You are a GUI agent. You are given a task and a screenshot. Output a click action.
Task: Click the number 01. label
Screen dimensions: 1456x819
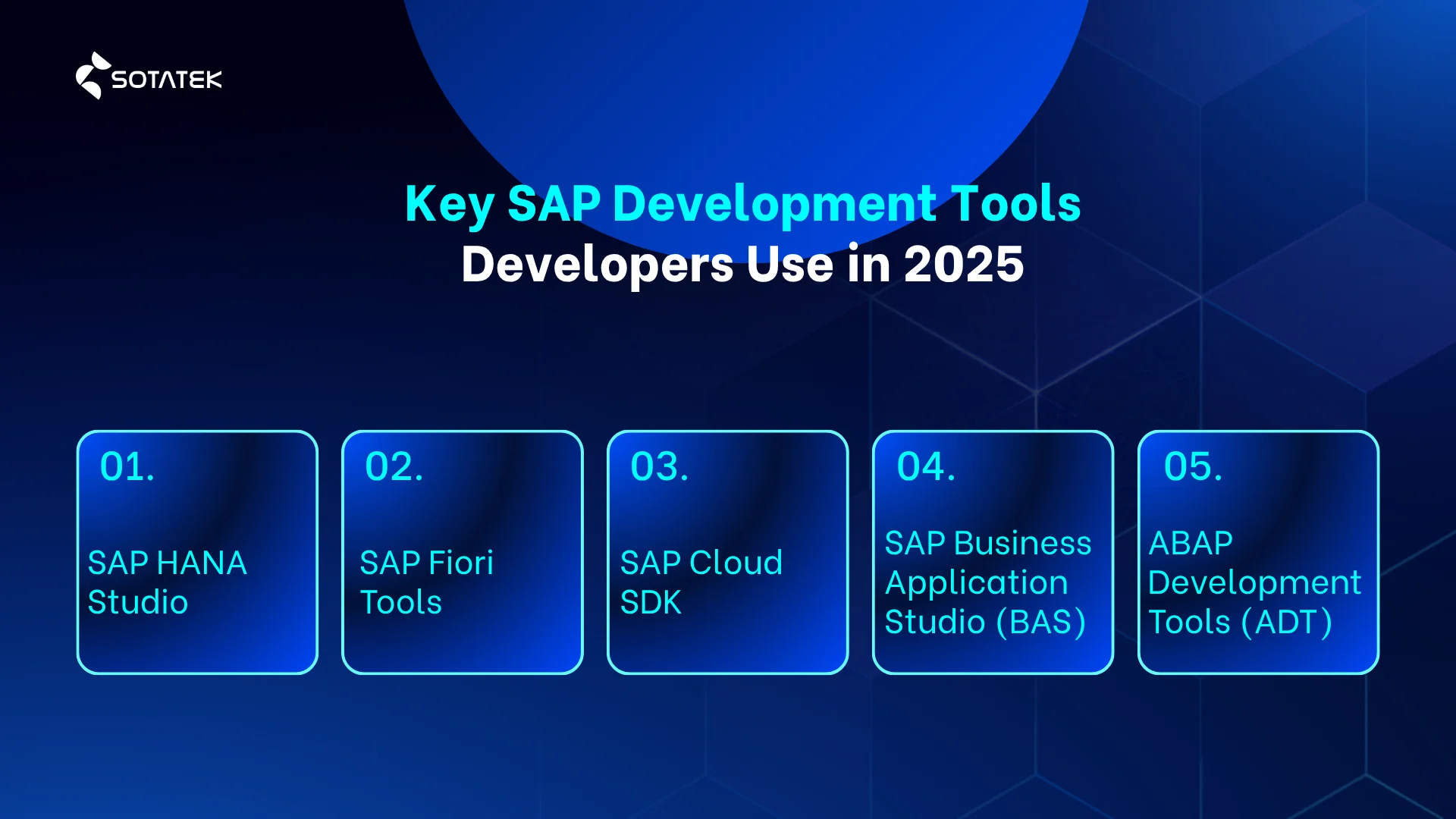127,466
